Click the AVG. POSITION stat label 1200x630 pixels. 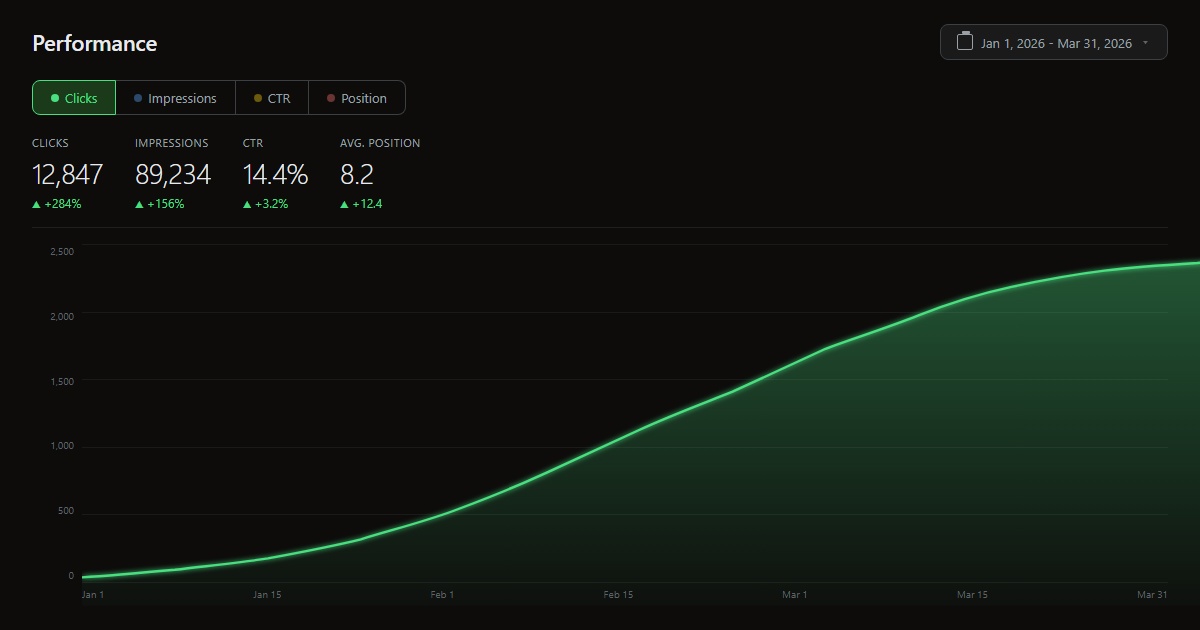pos(380,143)
